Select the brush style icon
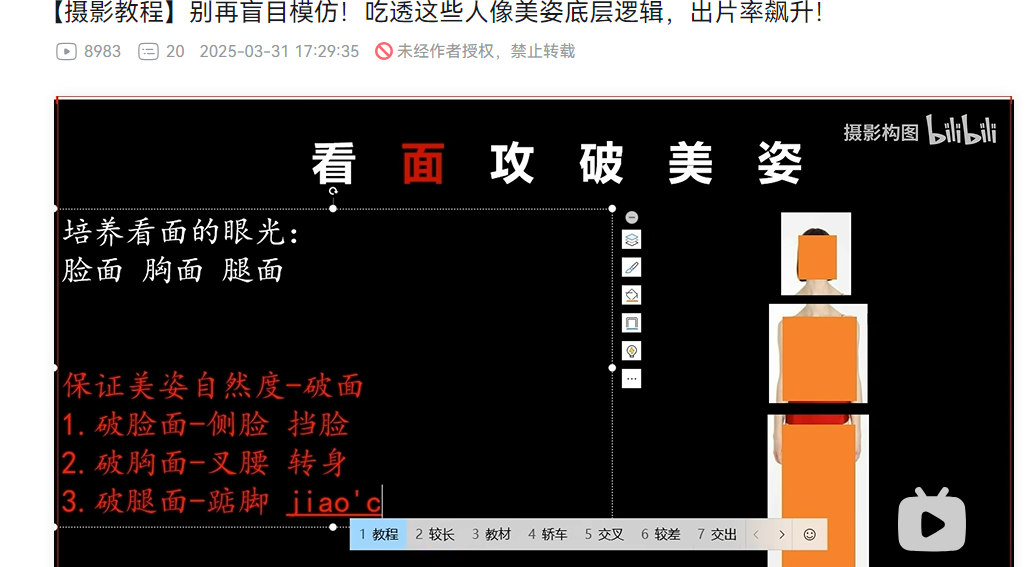 pyautogui.click(x=631, y=267)
